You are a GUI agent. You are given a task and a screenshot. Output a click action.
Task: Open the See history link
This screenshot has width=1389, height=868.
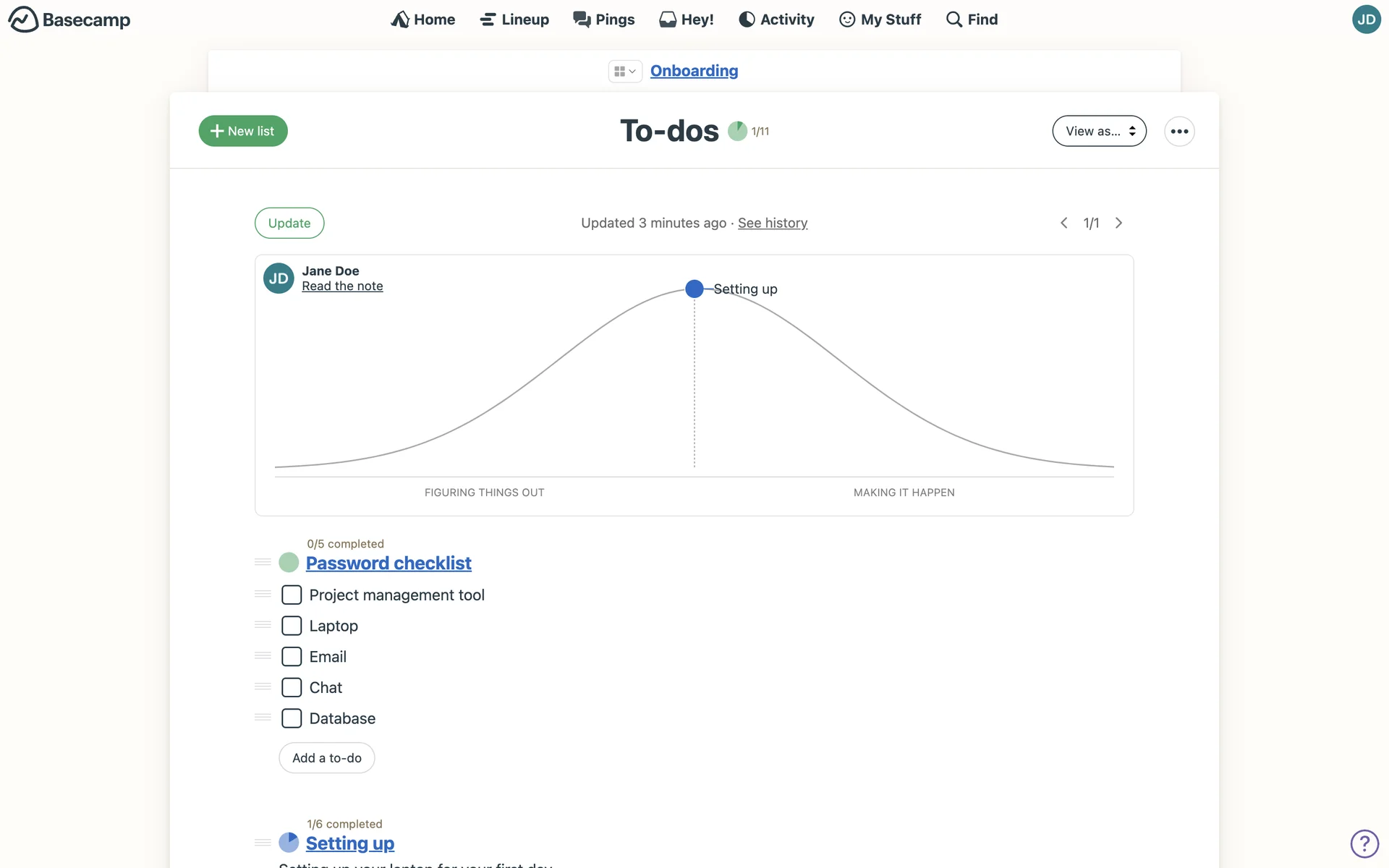click(x=772, y=223)
